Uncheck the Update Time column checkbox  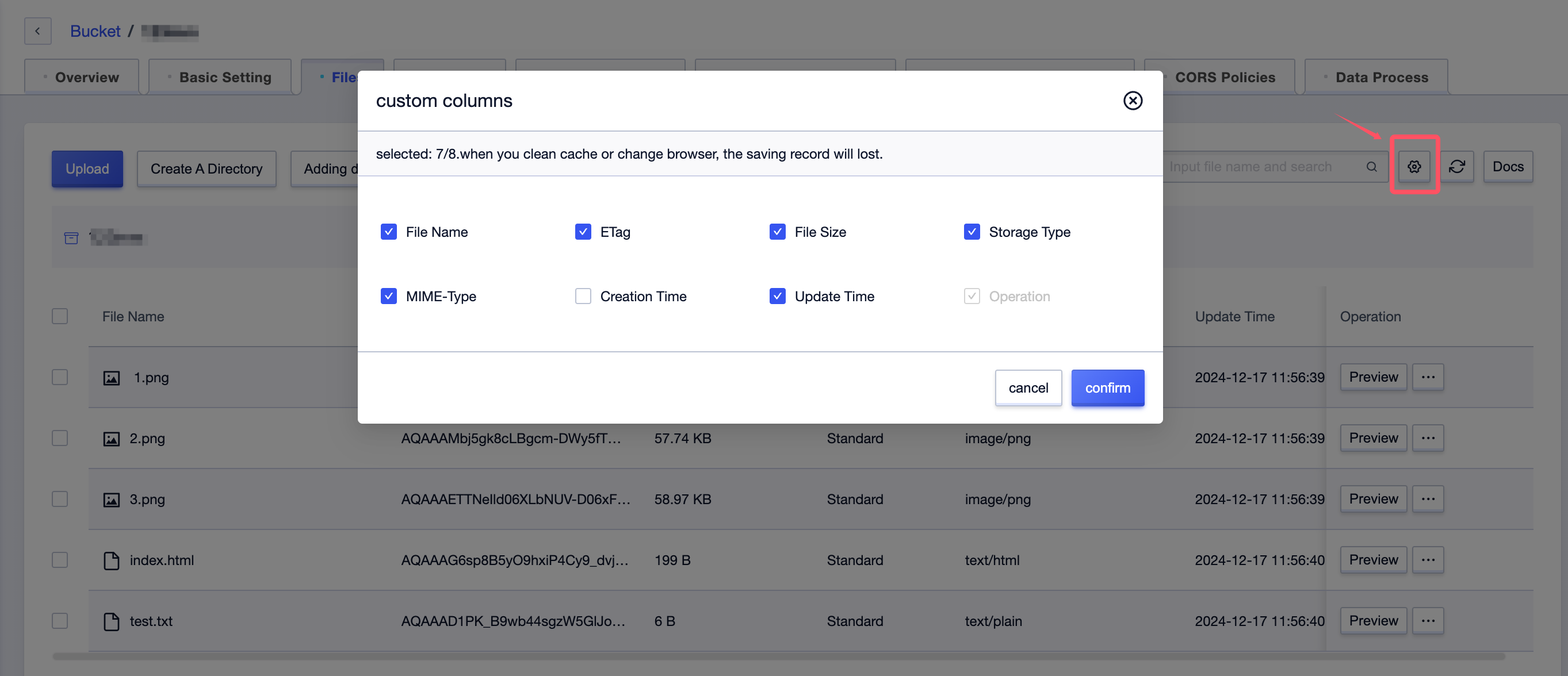pyautogui.click(x=777, y=296)
